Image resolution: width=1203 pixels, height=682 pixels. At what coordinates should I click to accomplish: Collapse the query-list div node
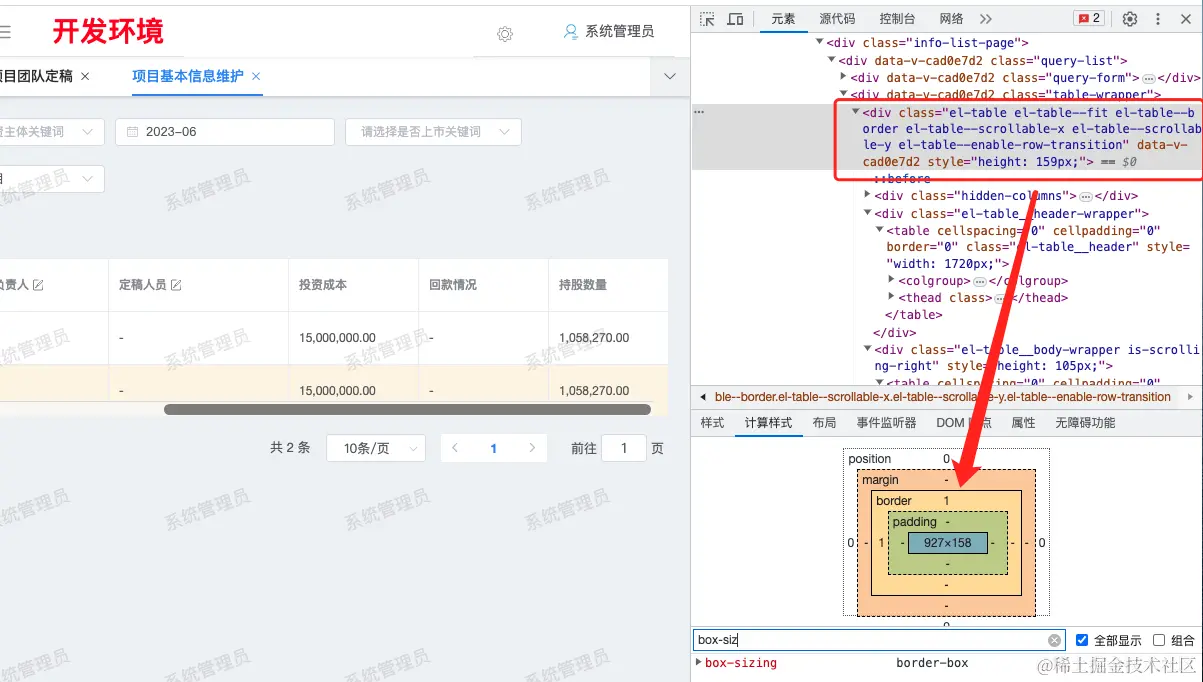(x=832, y=61)
